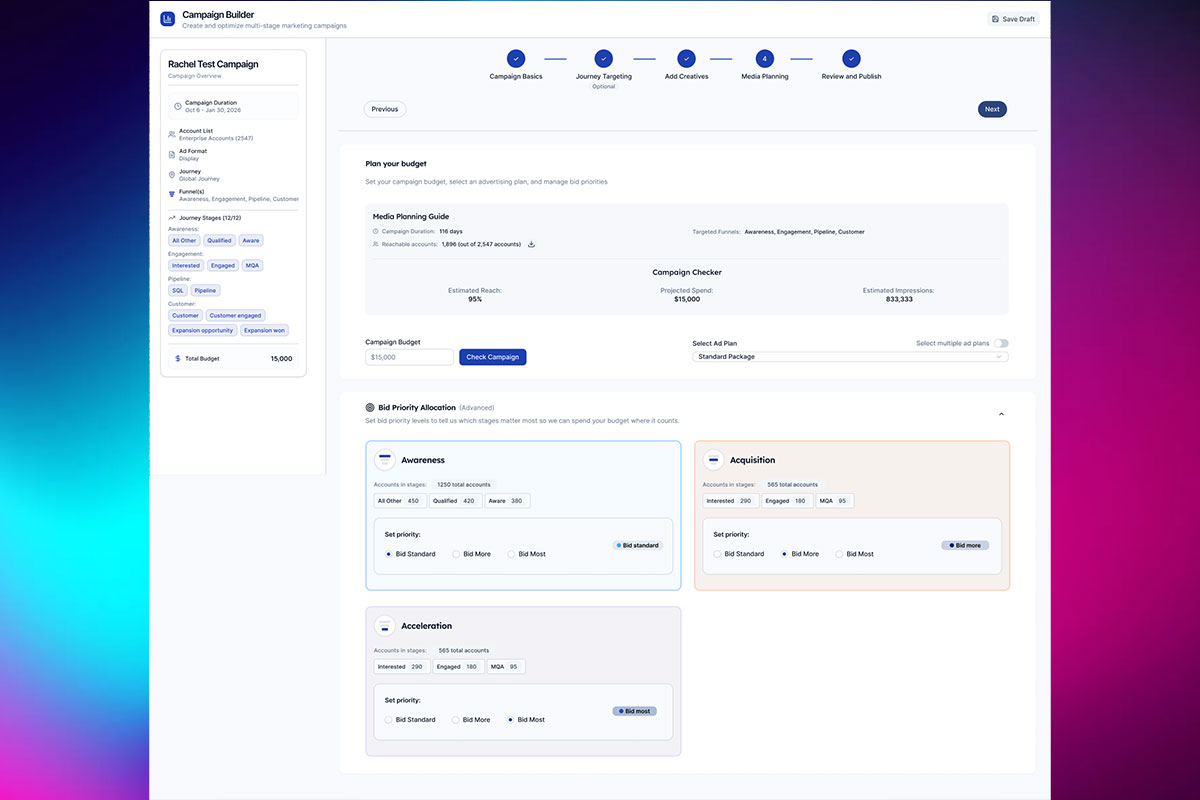Collapse the Bid Priority Allocation section
This screenshot has width=1200, height=800.
pyautogui.click(x=1001, y=414)
